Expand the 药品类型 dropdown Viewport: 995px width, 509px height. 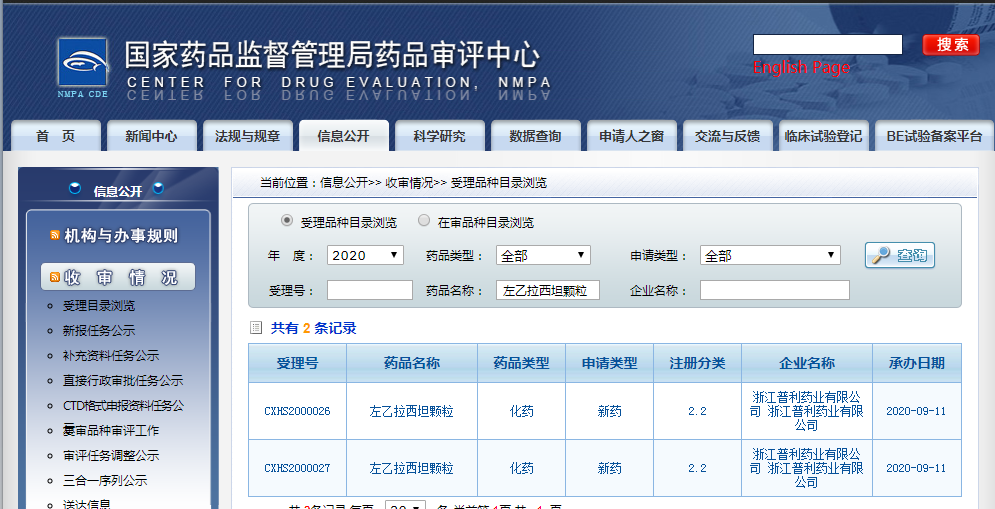[543, 256]
